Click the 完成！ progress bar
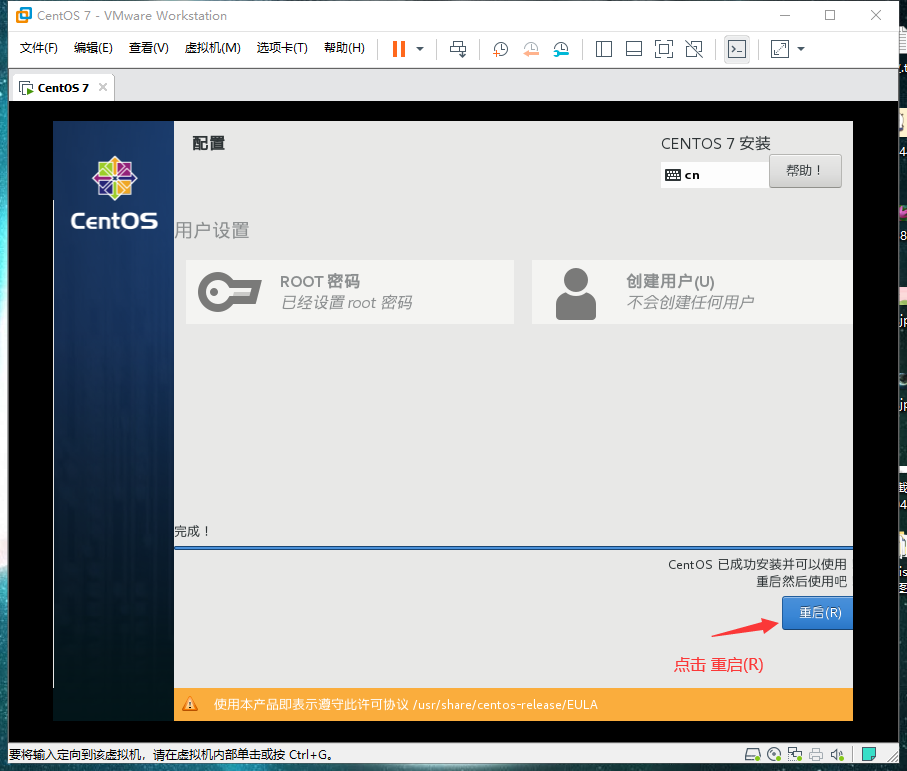 [513, 547]
